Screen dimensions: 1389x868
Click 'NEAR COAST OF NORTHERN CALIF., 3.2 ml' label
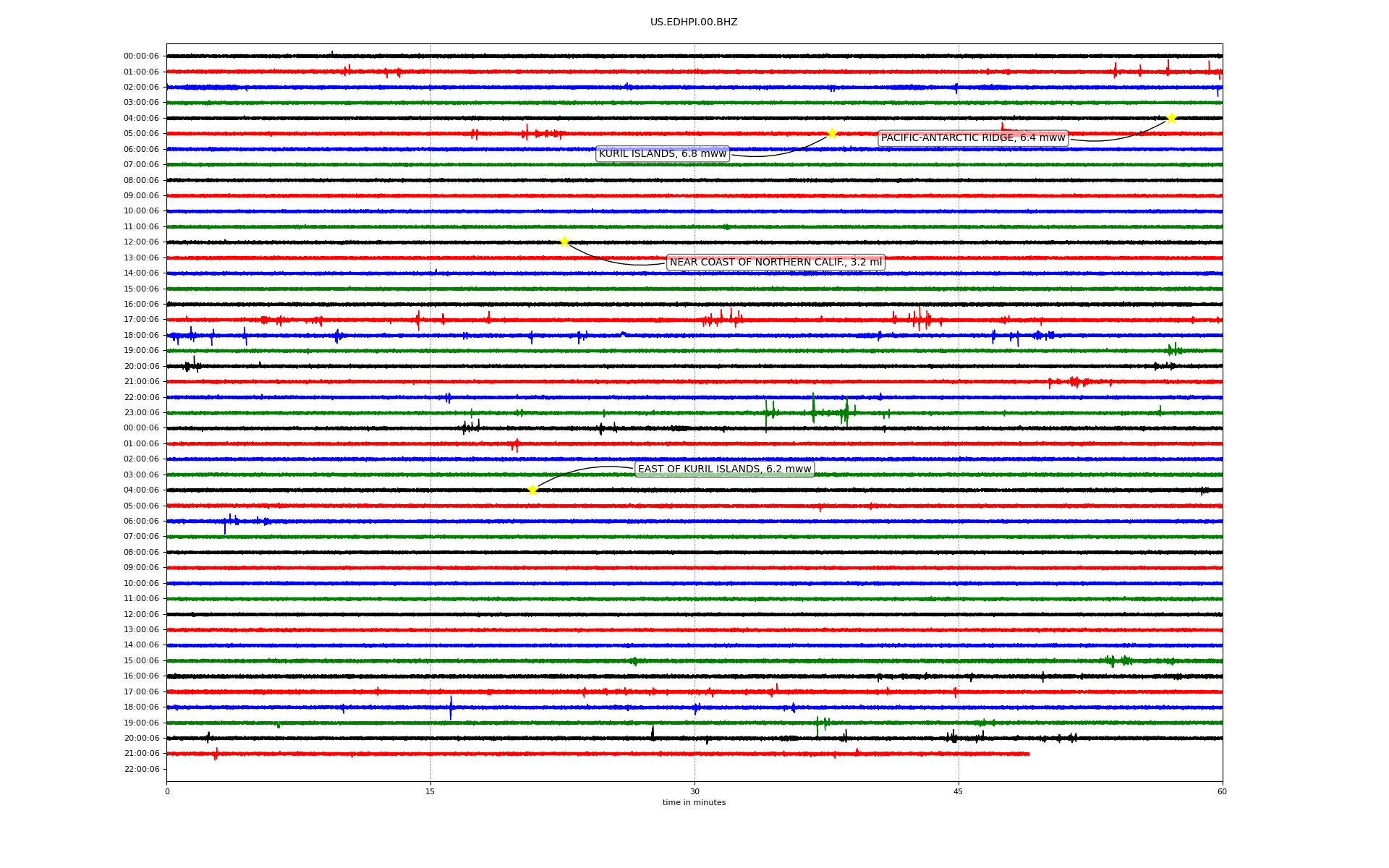coord(776,262)
